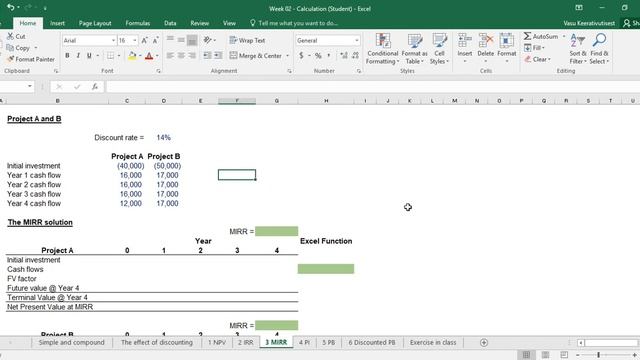
Task: Click Merge & Center
Action: [256, 56]
